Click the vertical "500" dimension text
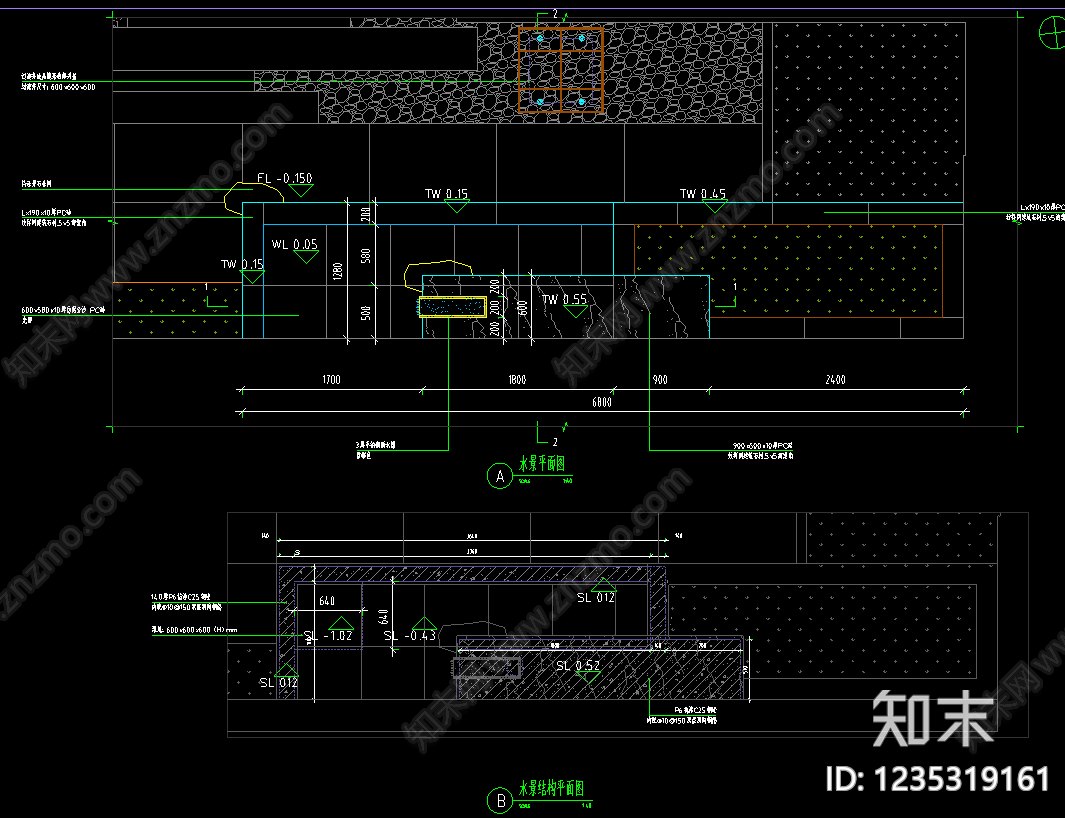Screen dimensions: 1065x818 point(366,313)
